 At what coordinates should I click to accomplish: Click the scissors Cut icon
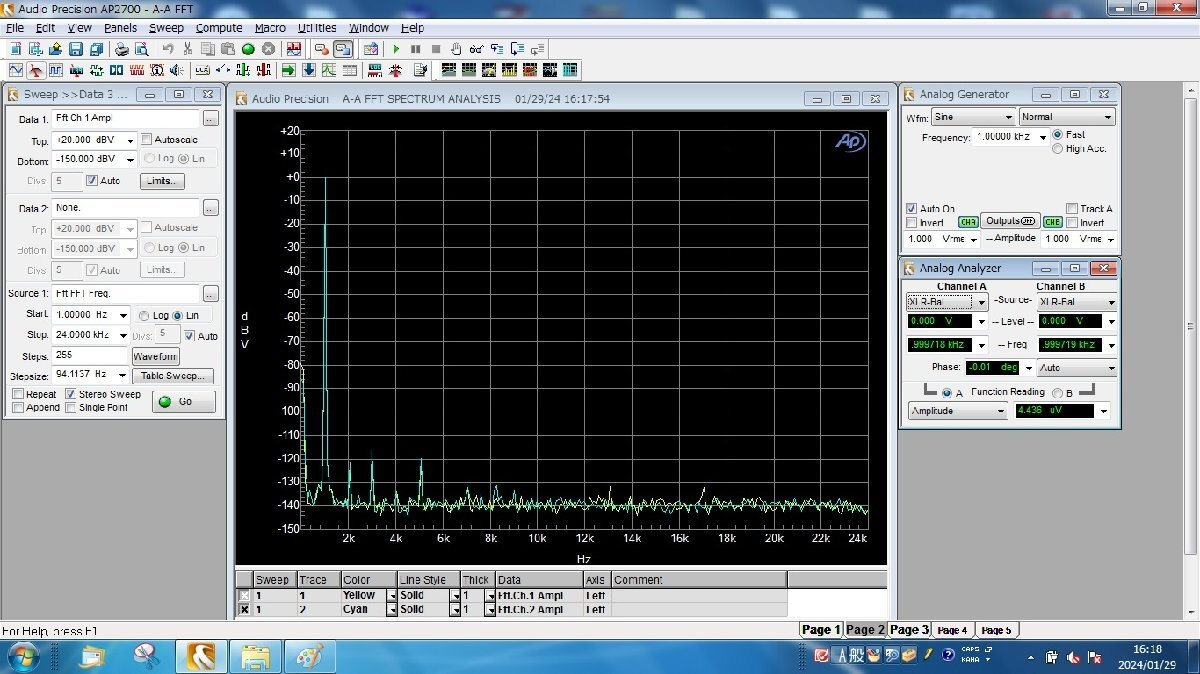point(187,49)
